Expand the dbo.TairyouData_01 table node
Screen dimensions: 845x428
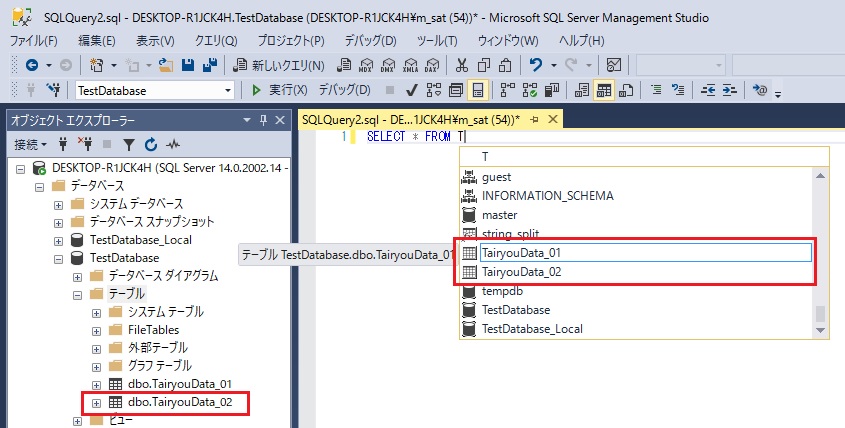pos(96,385)
